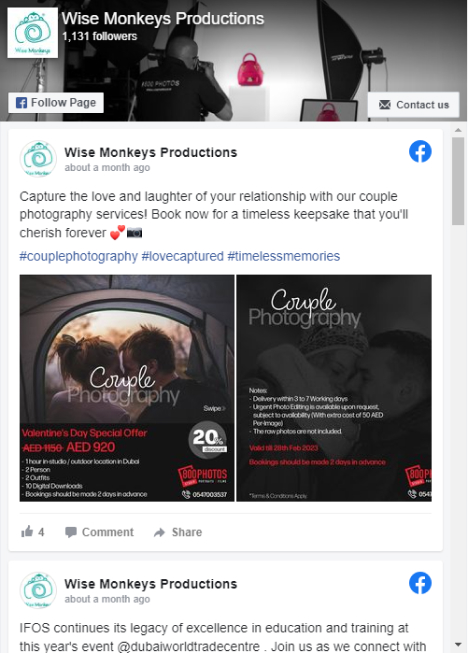Open the #couplephotography hashtag
The width and height of the screenshot is (468, 653).
coord(79,256)
